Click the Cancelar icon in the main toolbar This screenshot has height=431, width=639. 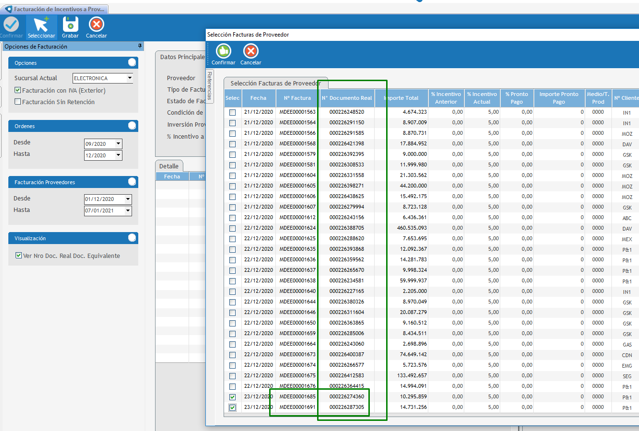[x=96, y=25]
